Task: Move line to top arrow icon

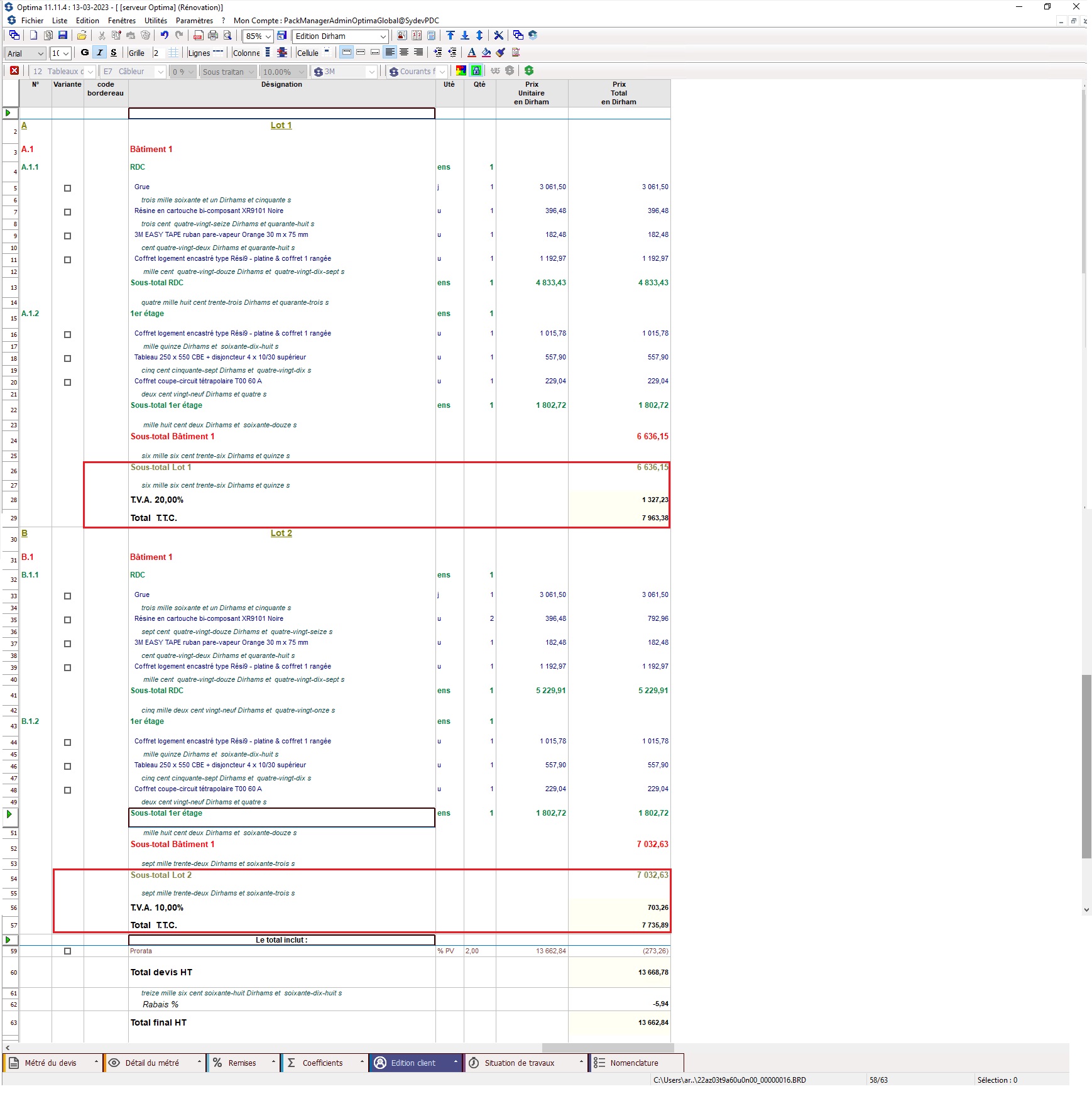Action: (x=450, y=36)
